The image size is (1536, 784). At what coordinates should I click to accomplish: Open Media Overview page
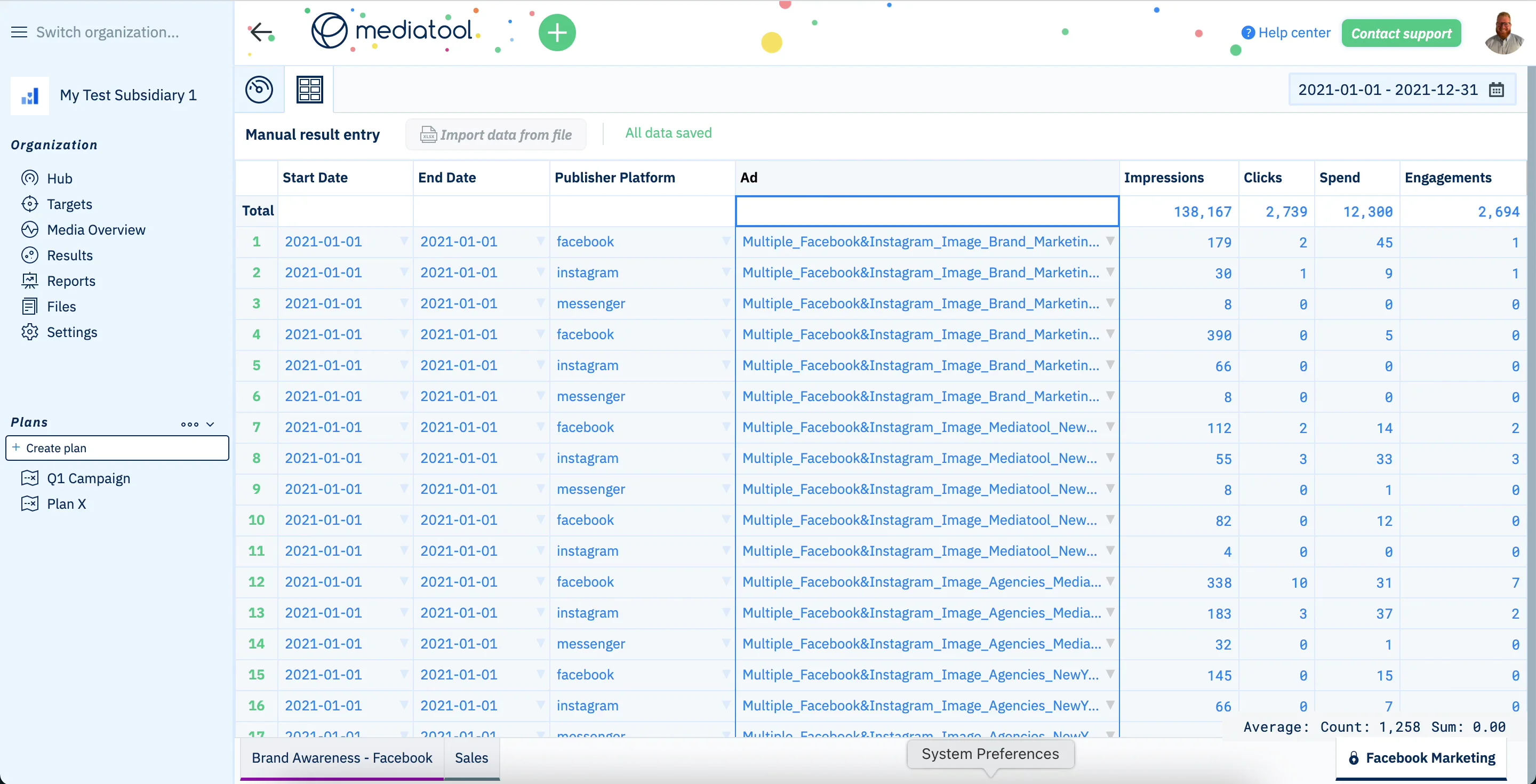tap(95, 229)
